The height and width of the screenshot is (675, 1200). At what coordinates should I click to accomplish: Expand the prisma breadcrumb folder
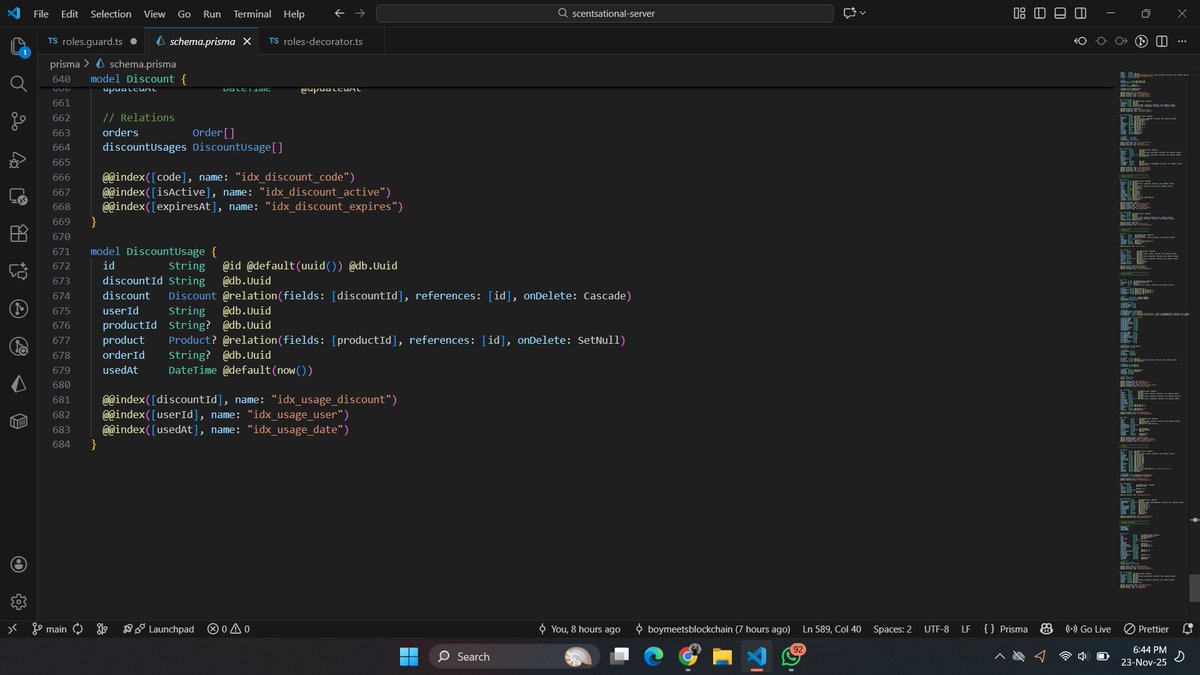64,63
